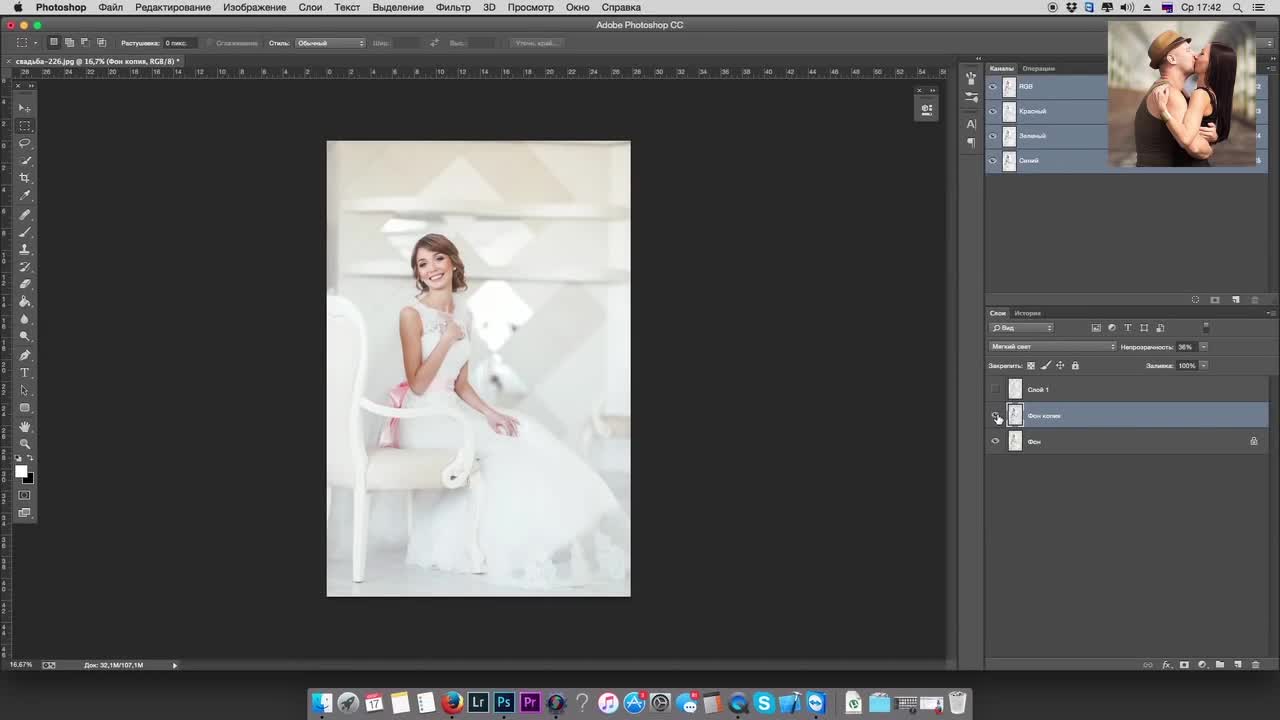Open the Фильтр menu

pyautogui.click(x=453, y=7)
